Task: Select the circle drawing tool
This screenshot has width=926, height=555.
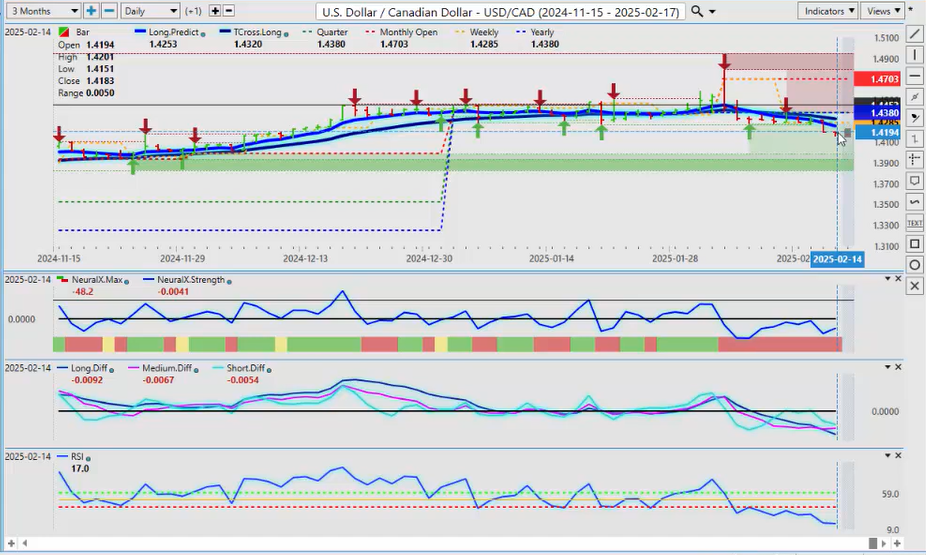Action: coord(913,265)
